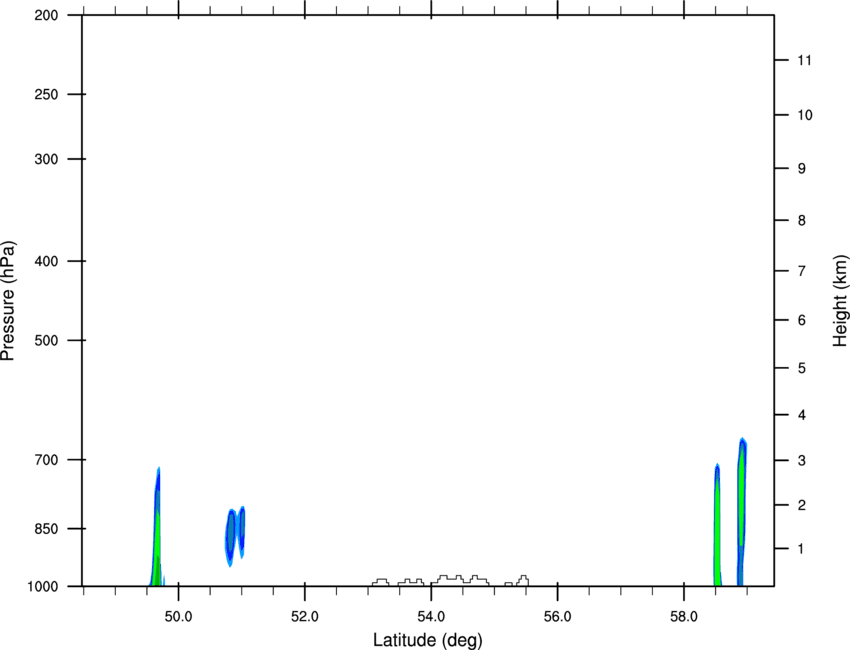Pick the 1 km height label
The height and width of the screenshot is (650, 850).
801,549
